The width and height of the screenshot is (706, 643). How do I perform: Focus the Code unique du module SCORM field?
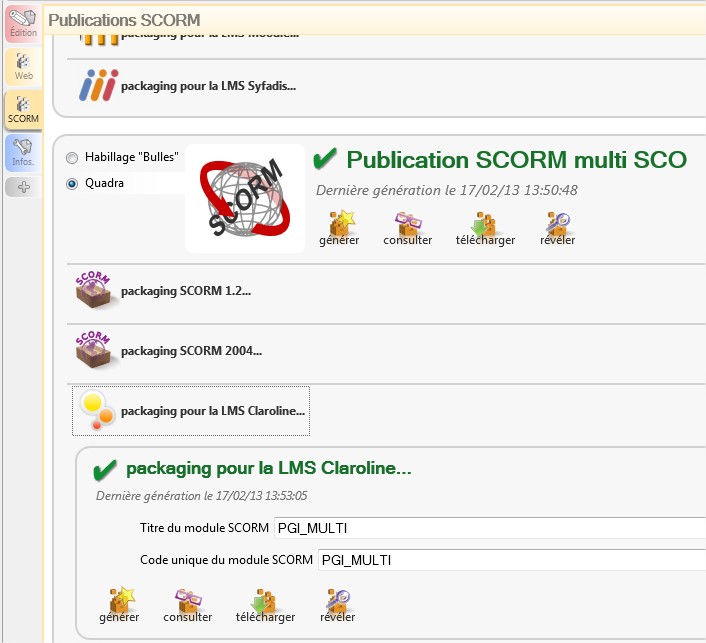[511, 560]
